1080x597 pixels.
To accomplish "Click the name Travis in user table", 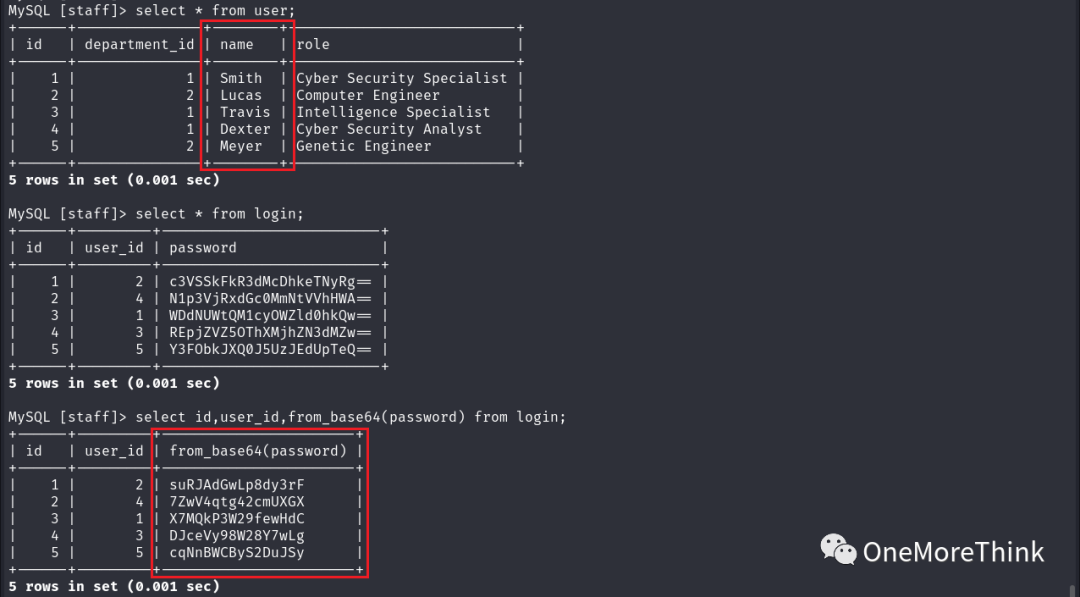I will click(x=245, y=112).
